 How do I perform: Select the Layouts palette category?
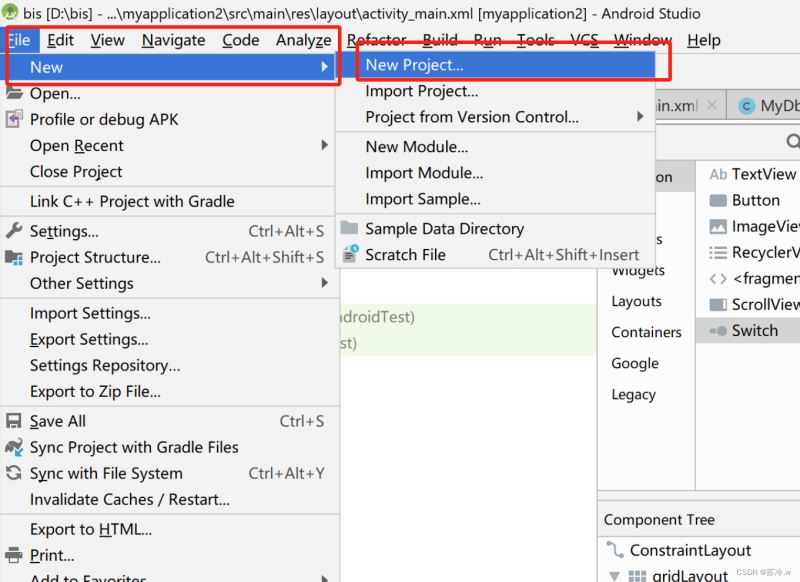point(637,301)
